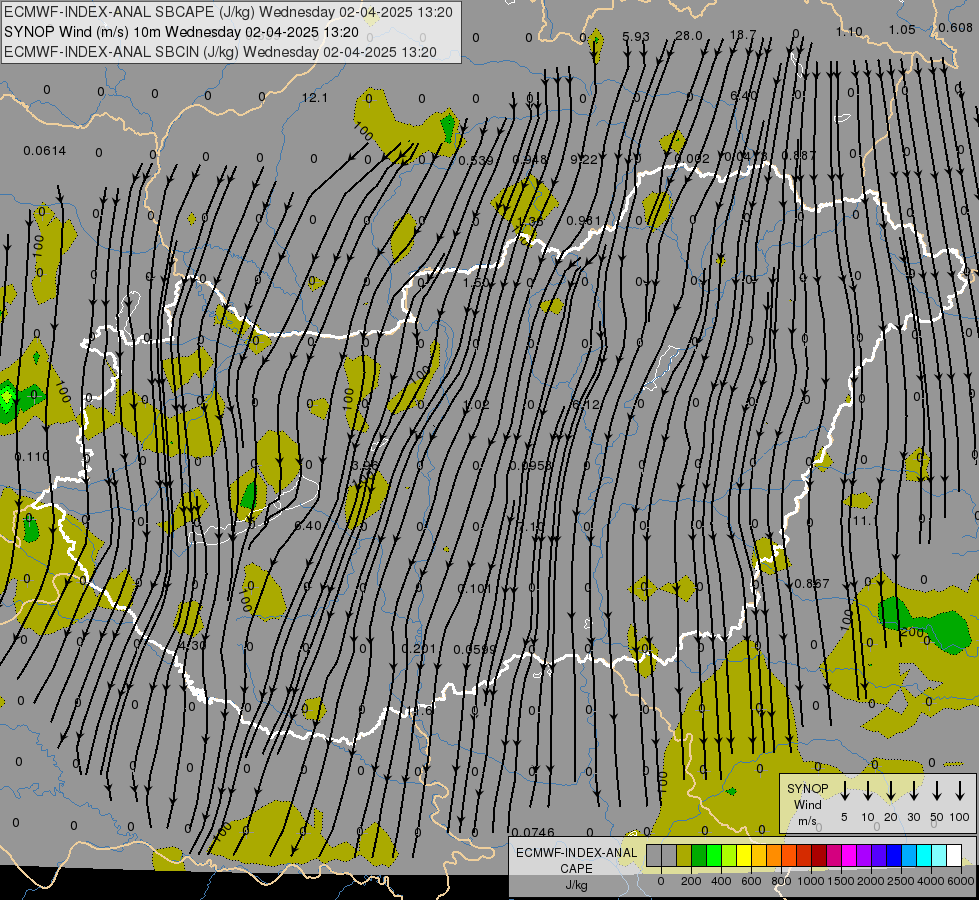Click the wind arrow above the 10 label
979x900 pixels.
pos(868,792)
